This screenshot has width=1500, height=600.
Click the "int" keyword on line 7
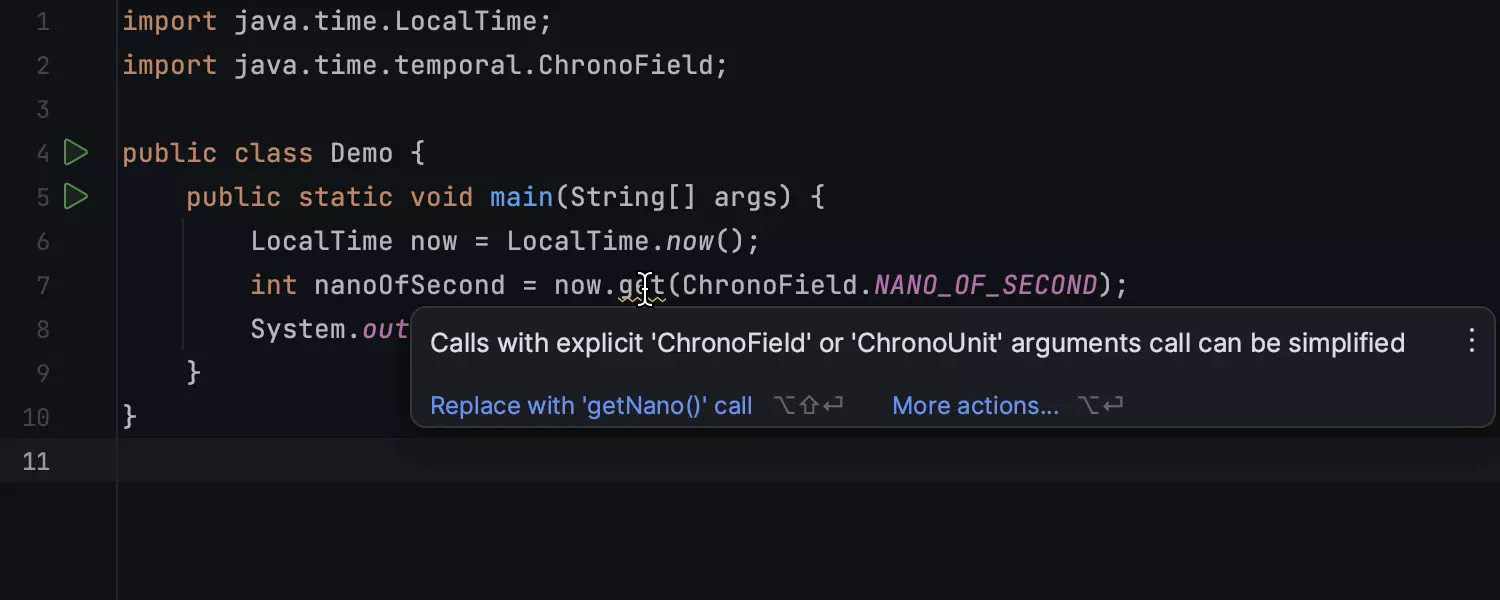coord(273,285)
